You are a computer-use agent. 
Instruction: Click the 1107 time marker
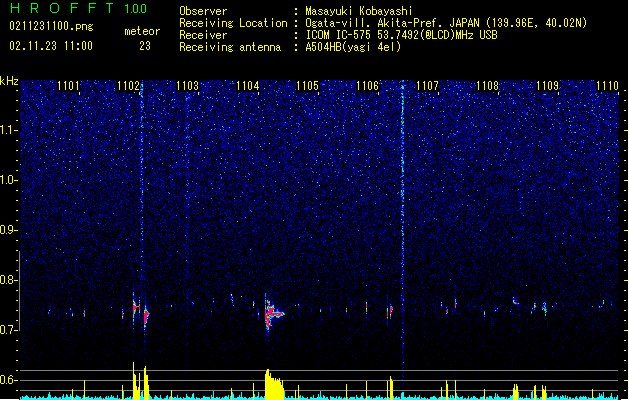(x=428, y=86)
